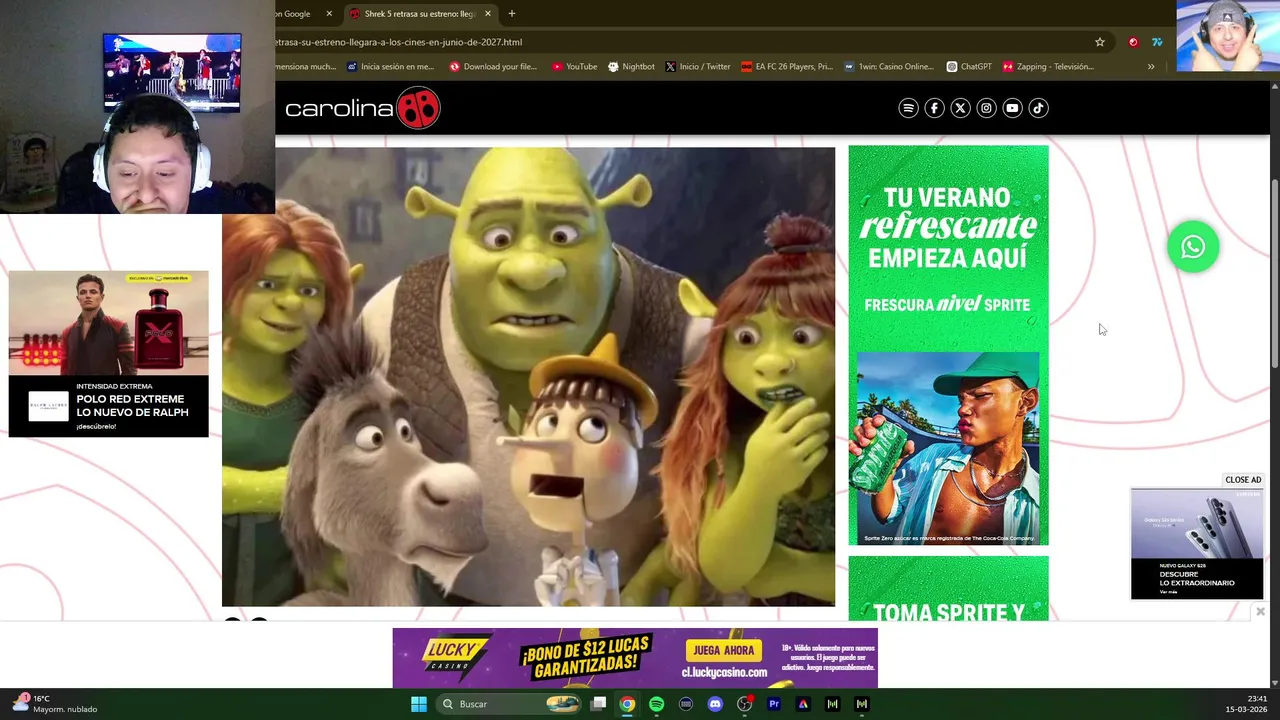Open Task View from the taskbar

598,704
